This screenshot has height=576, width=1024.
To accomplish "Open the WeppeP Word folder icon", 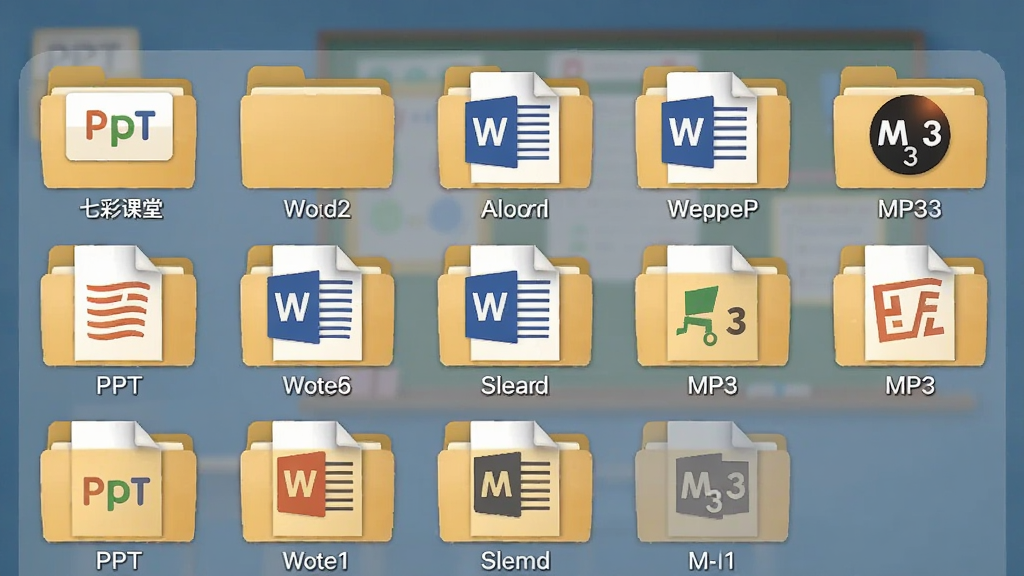I will [712, 128].
